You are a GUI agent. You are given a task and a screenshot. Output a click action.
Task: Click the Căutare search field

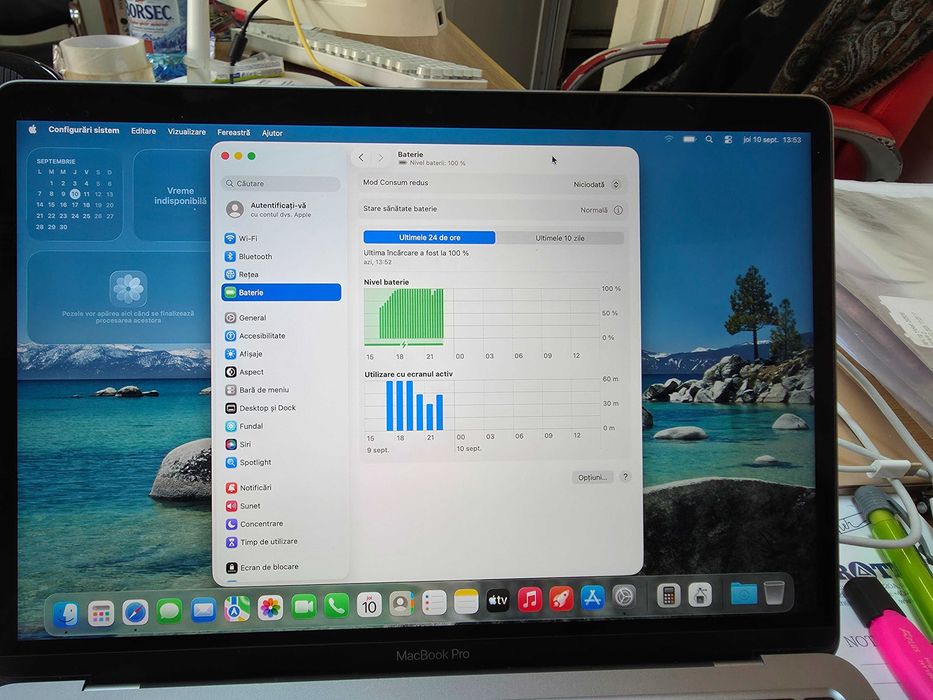coord(281,183)
